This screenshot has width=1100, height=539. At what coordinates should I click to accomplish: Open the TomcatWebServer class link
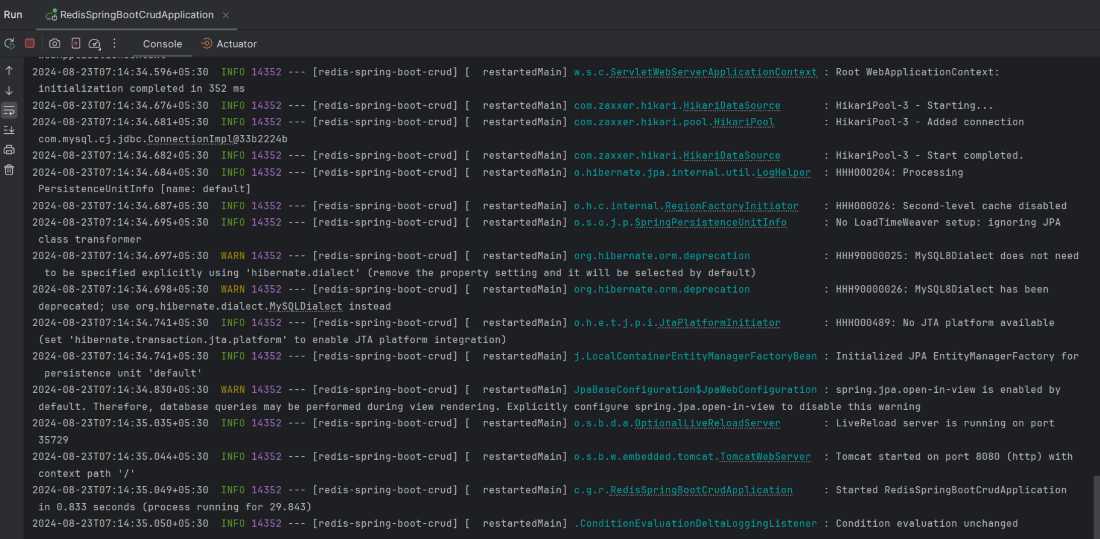[765, 457]
